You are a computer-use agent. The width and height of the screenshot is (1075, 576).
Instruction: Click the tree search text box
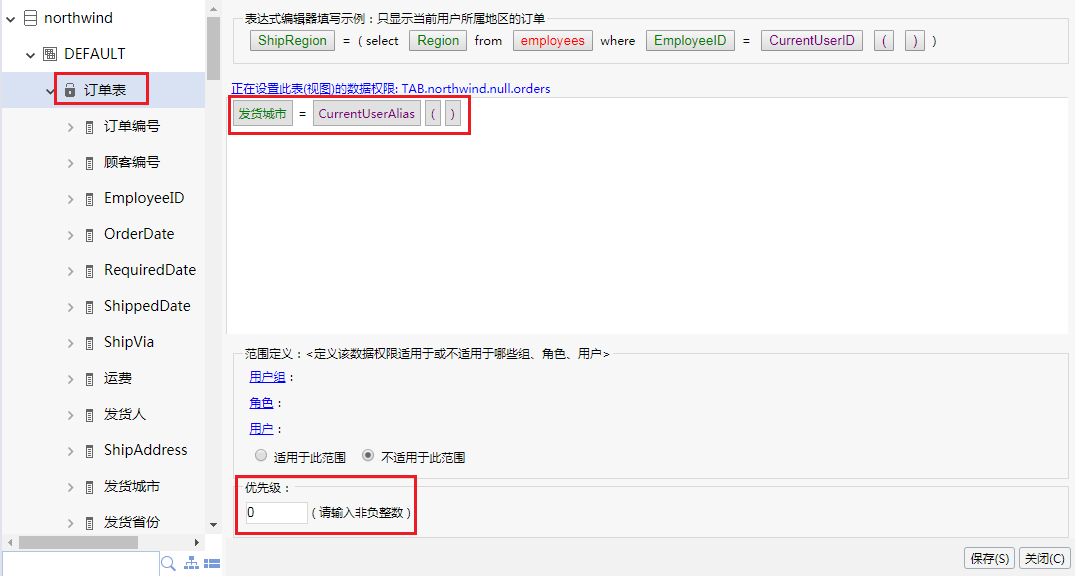pos(80,563)
